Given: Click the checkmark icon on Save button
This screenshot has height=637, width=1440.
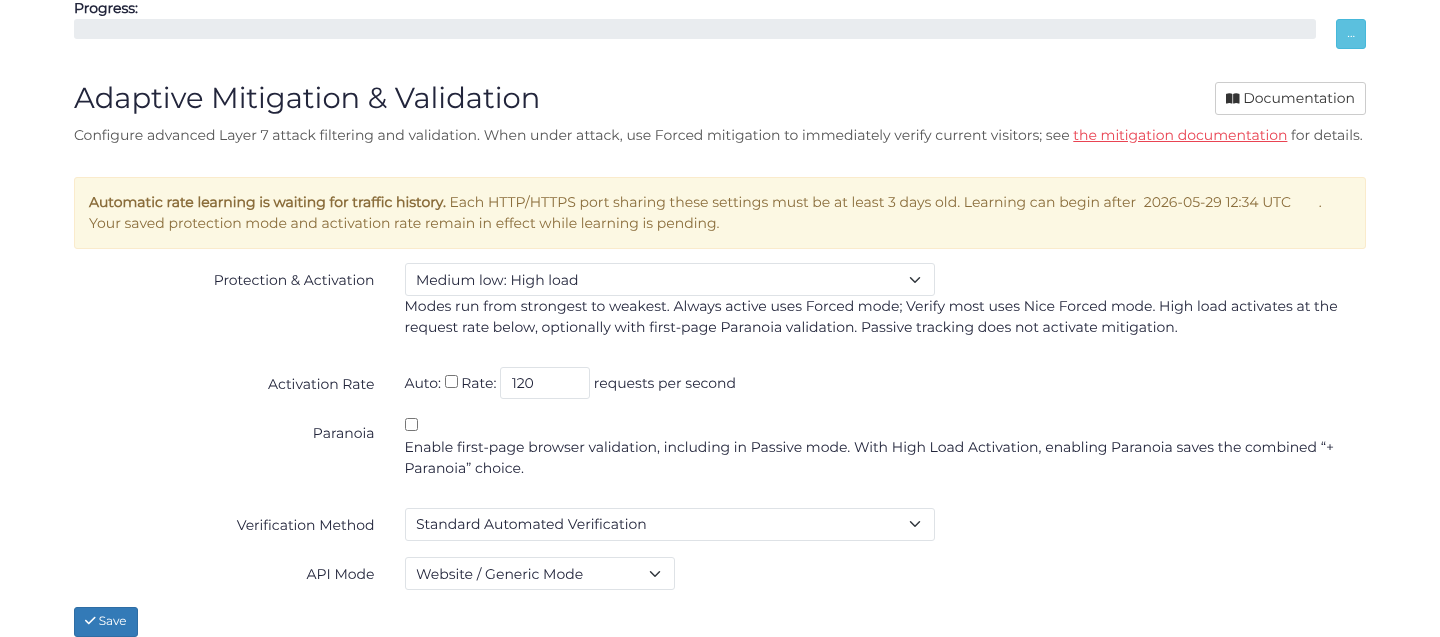Looking at the screenshot, I should click(x=90, y=622).
